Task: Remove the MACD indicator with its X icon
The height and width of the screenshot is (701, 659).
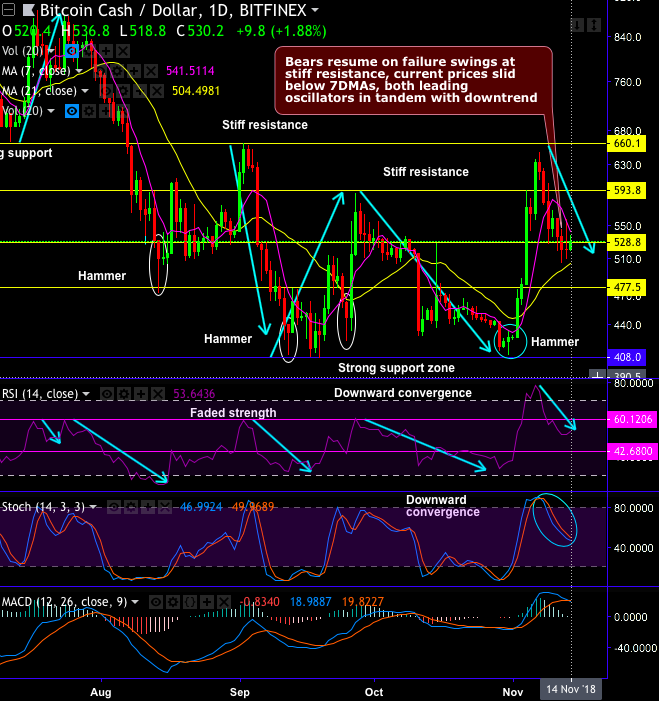Action: pyautogui.click(x=224, y=602)
